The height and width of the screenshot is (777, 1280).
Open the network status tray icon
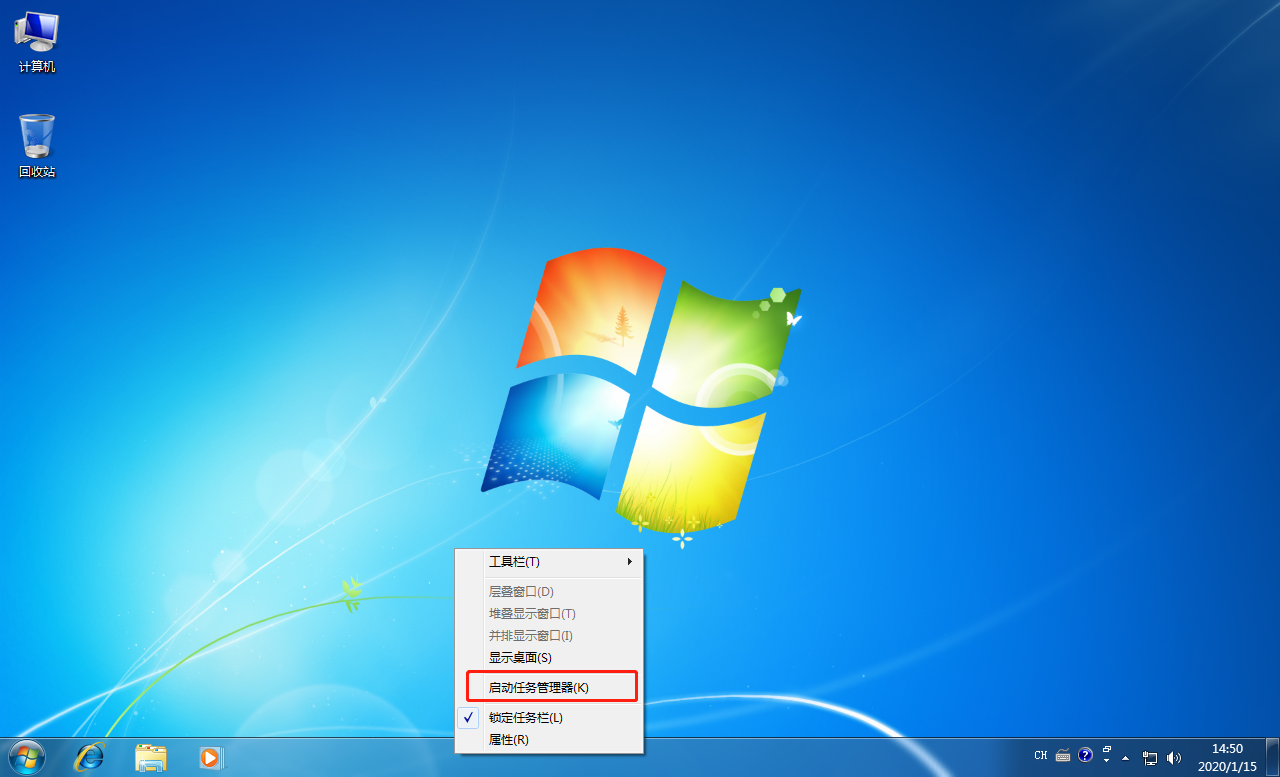tap(1149, 756)
